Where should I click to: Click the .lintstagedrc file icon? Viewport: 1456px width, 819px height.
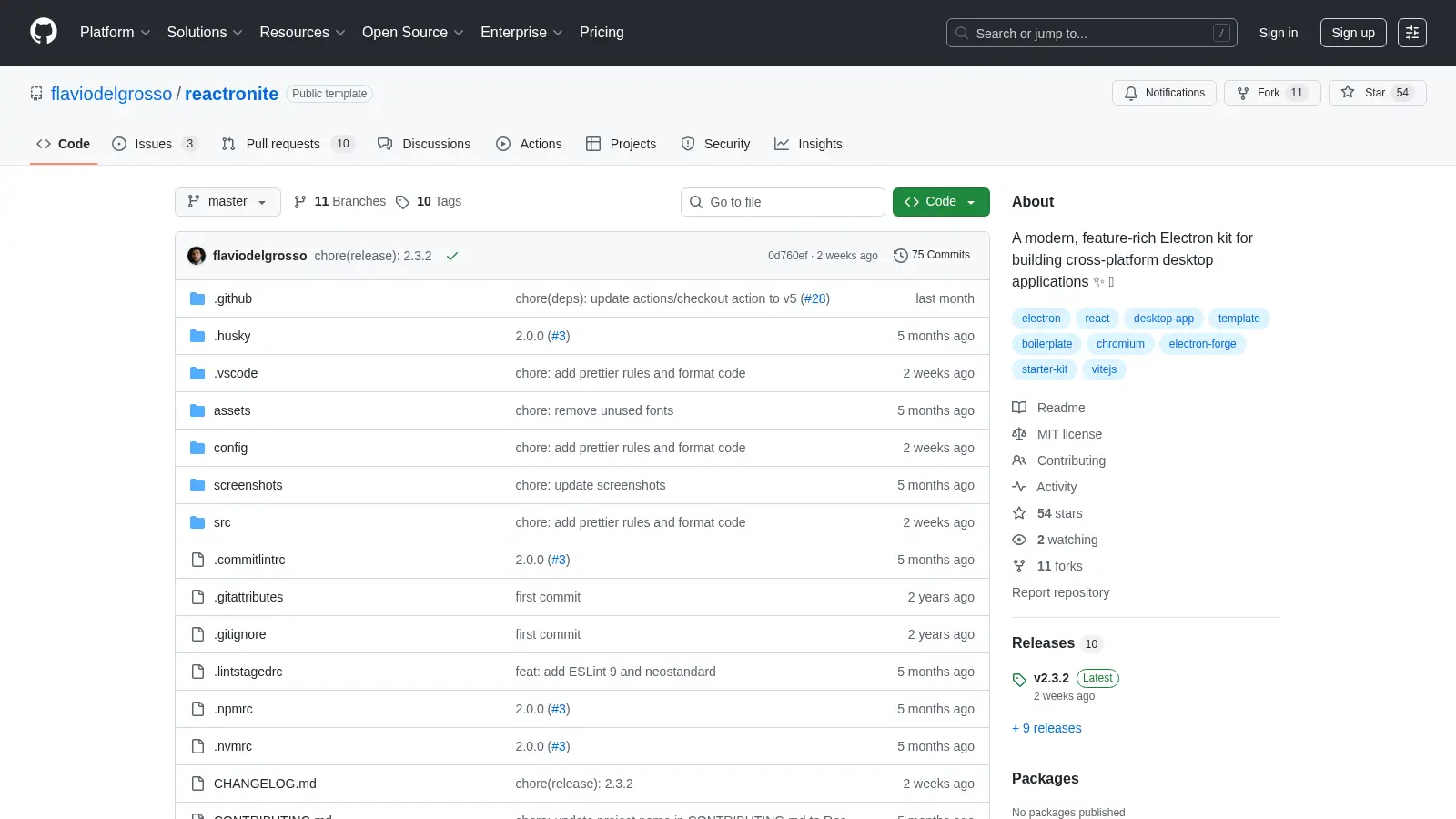click(197, 672)
